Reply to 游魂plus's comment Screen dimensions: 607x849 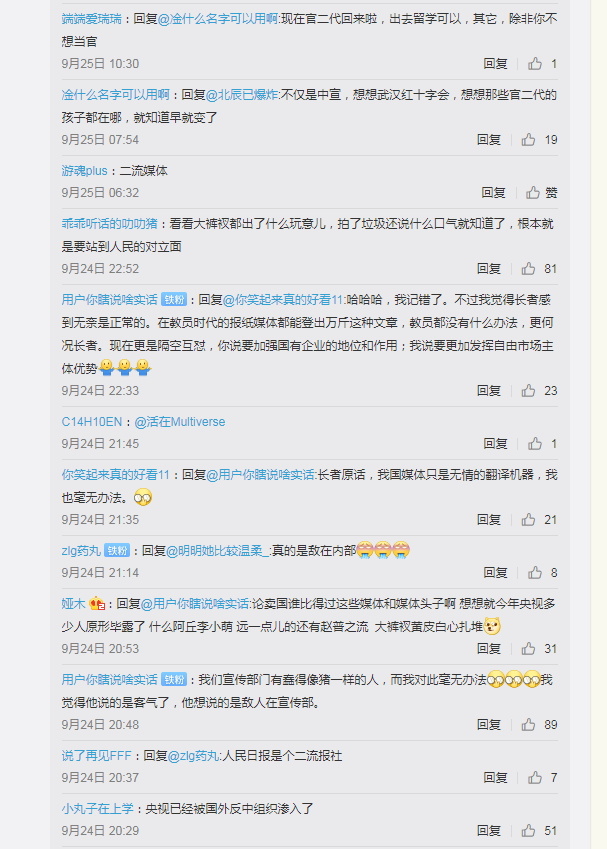[x=493, y=193]
